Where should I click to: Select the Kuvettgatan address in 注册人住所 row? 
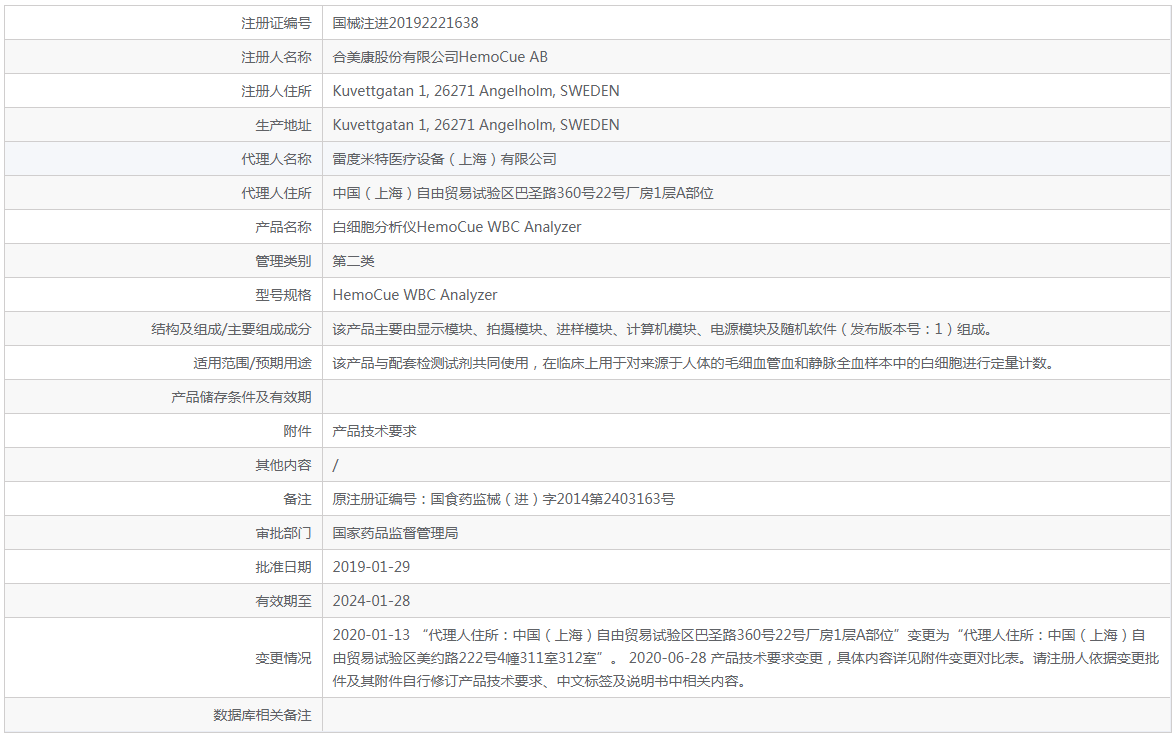click(x=476, y=91)
